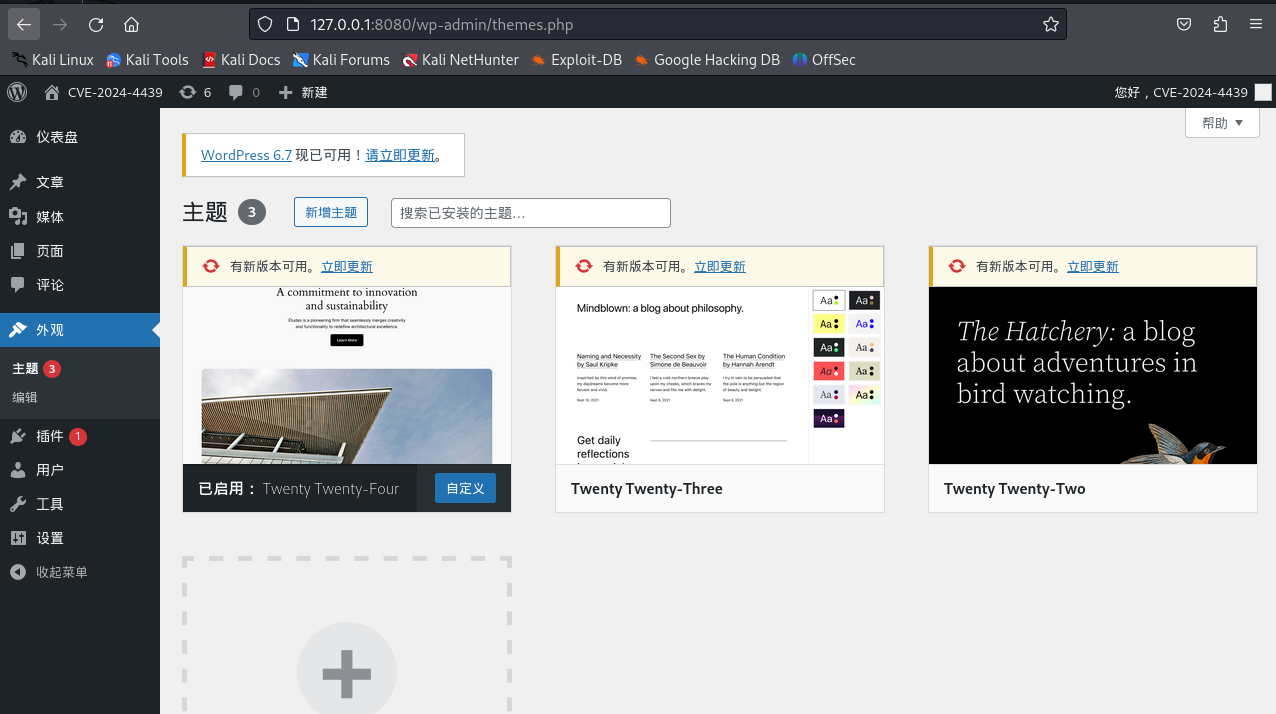Open Exploit-DB bookmark
The width and height of the screenshot is (1276, 714).
(x=576, y=60)
